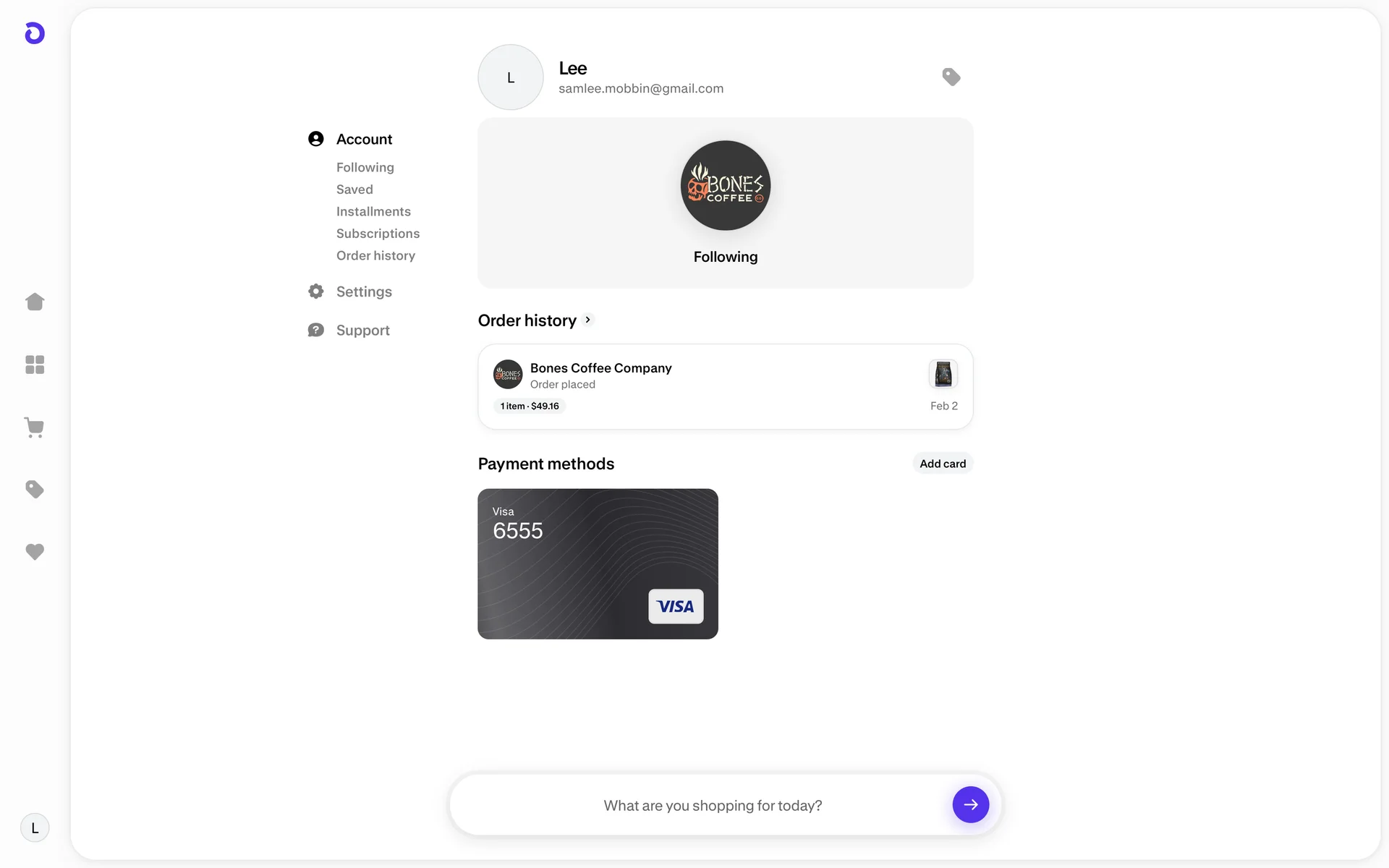Viewport: 1389px width, 868px height.
Task: Open Installments in the Account menu
Action: (x=373, y=211)
